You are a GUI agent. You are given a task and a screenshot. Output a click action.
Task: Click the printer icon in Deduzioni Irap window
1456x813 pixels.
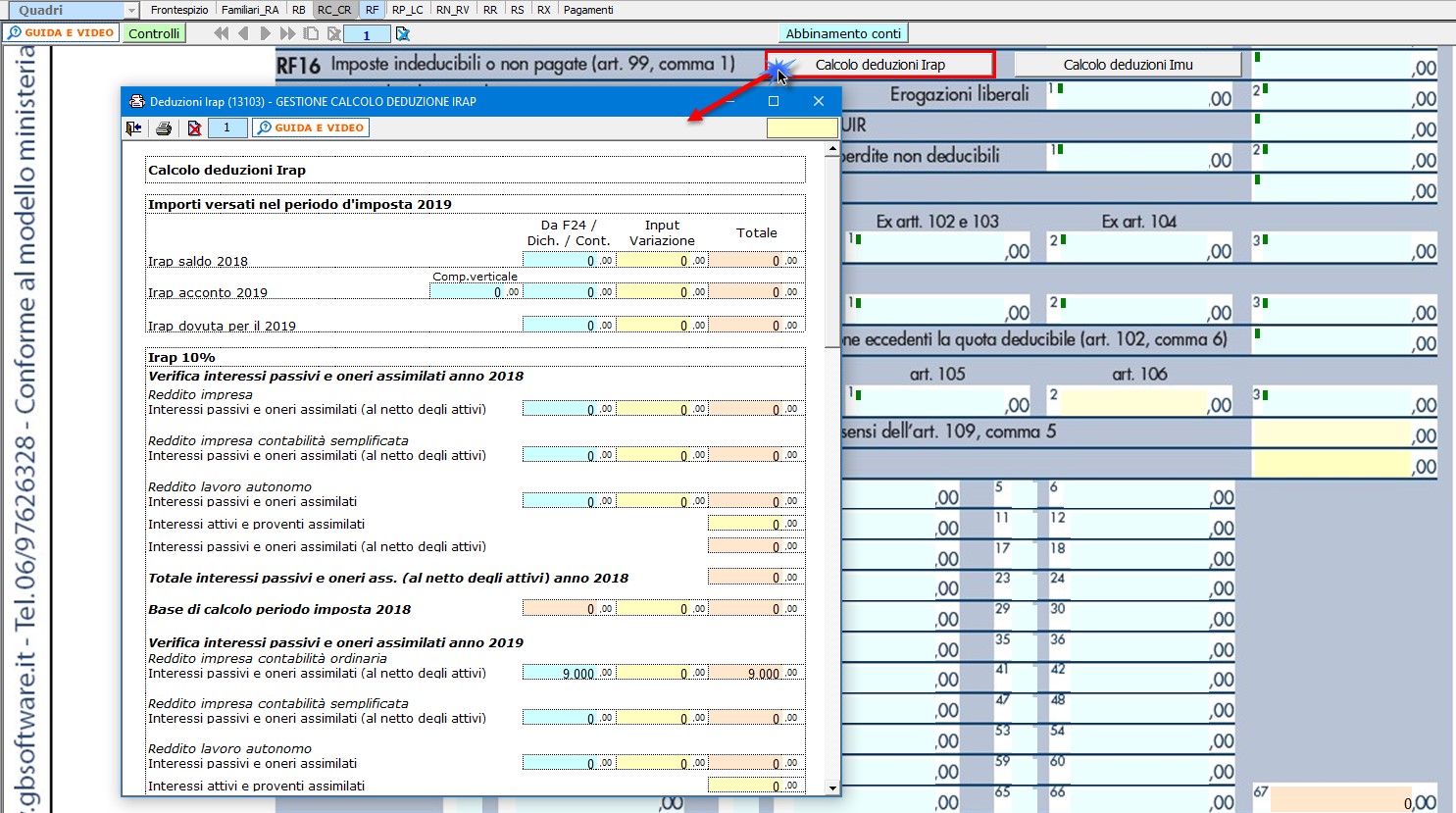164,127
